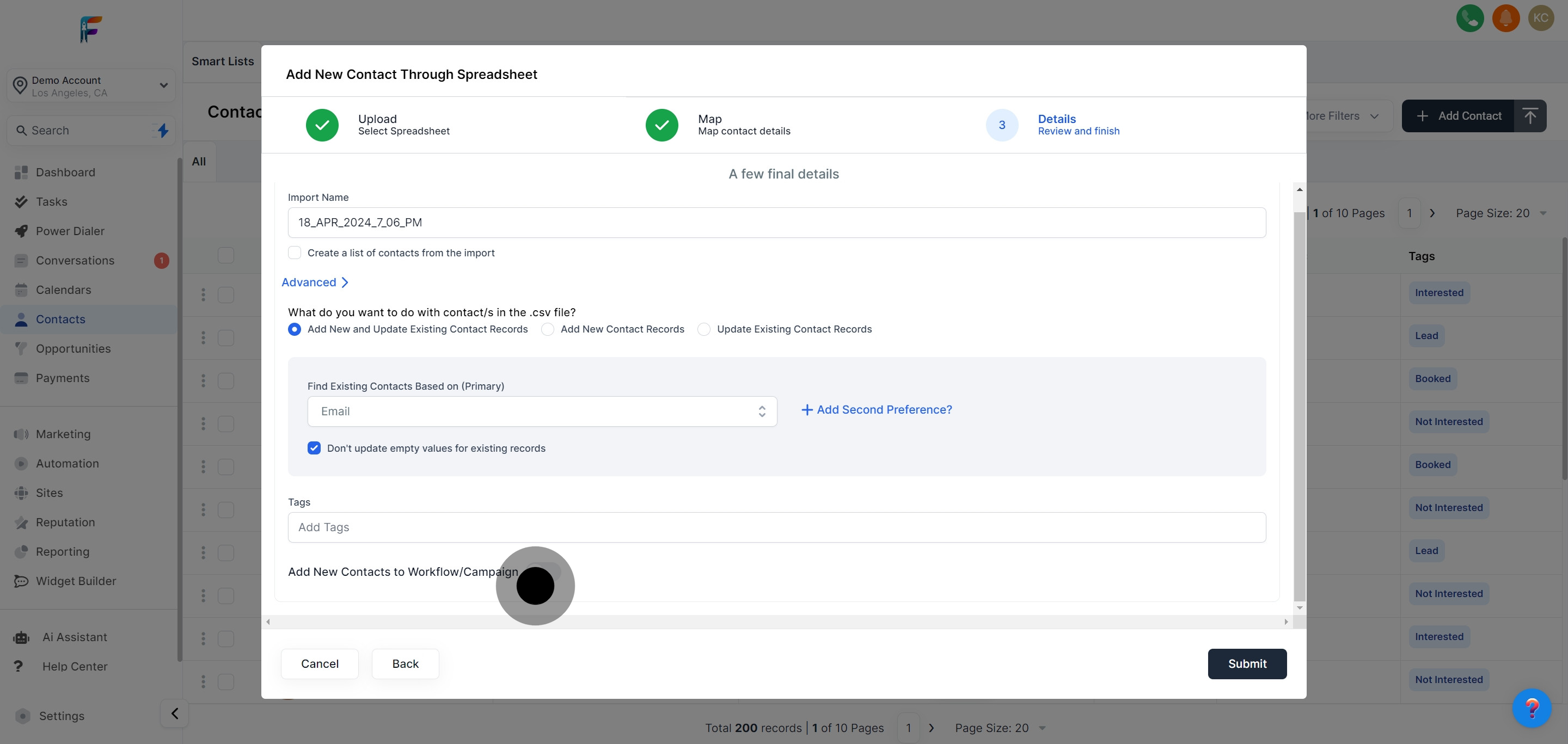Click the green phone call icon

pyautogui.click(x=1469, y=17)
